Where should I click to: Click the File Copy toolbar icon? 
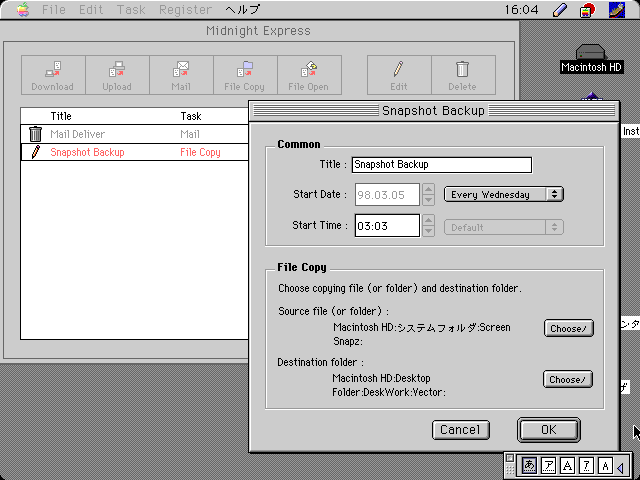click(x=245, y=76)
